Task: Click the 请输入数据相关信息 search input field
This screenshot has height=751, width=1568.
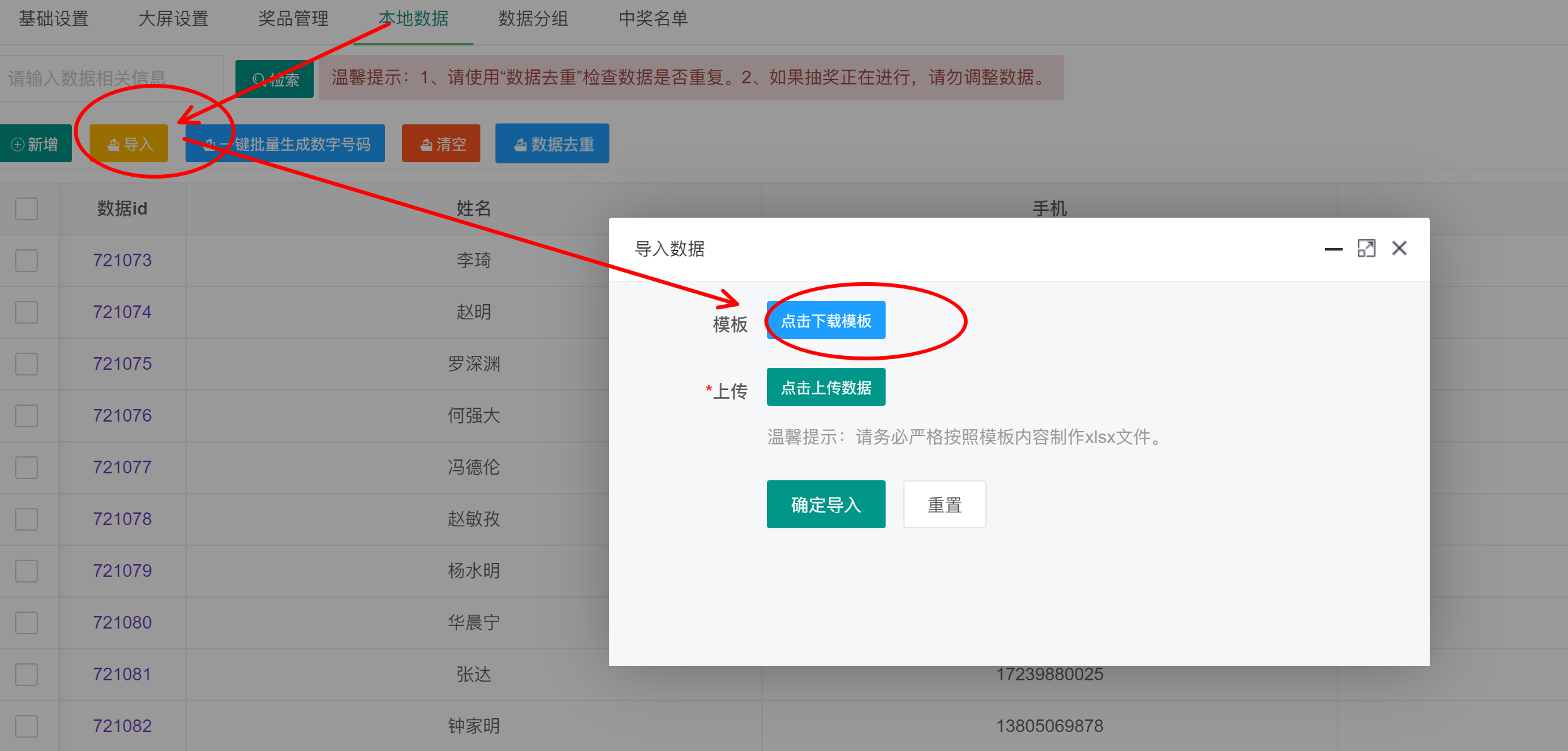Action: click(x=111, y=78)
